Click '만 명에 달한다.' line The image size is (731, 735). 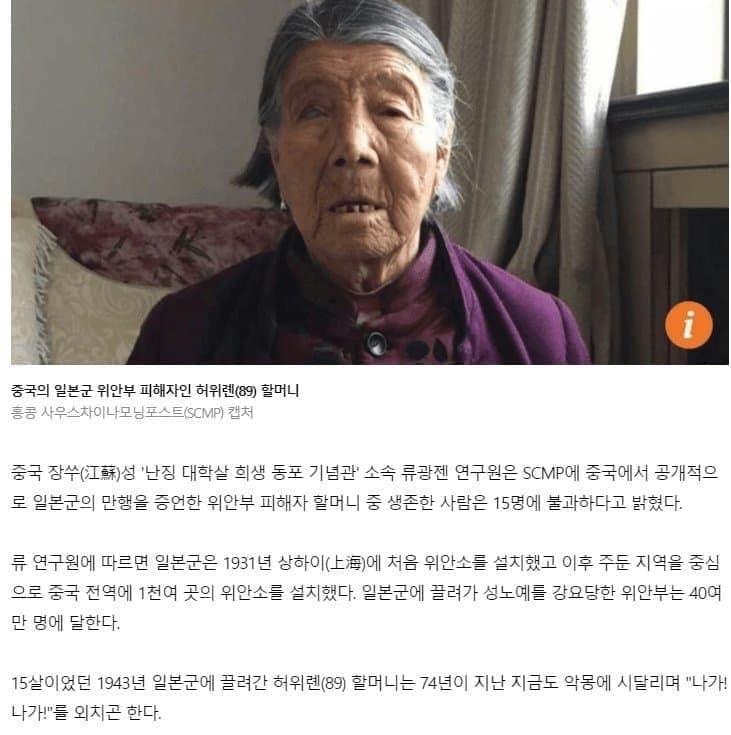[65, 623]
